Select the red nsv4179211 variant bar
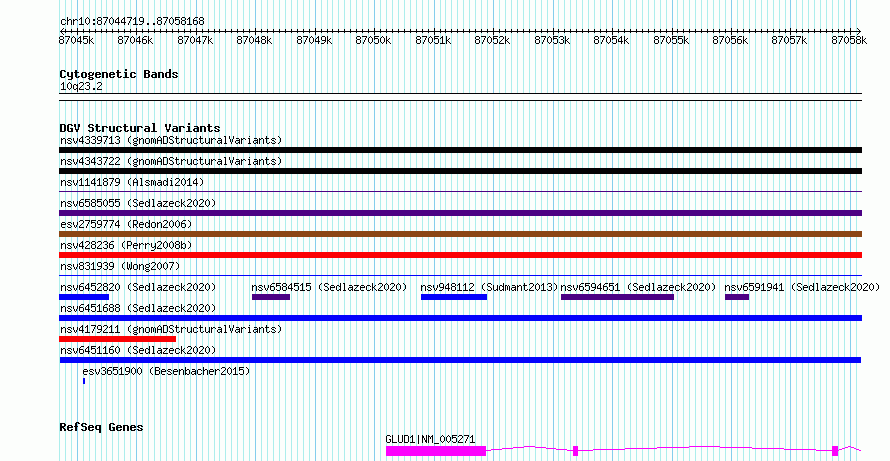Viewport: 890px width, 461px height. pos(117,340)
